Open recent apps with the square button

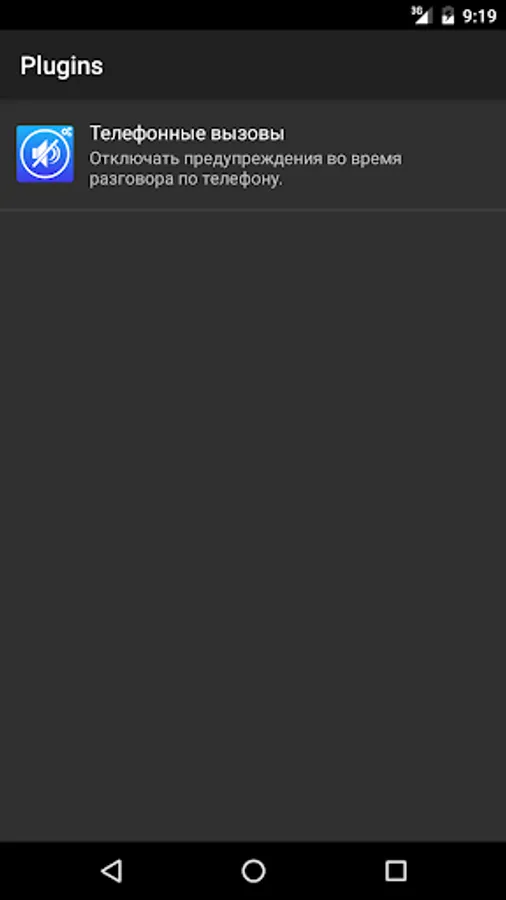(395, 871)
